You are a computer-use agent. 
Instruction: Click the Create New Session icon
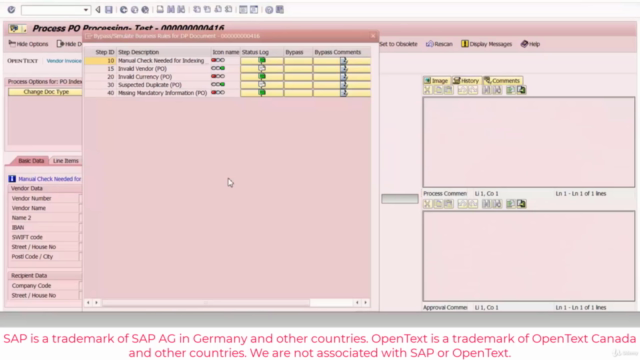tap(243, 9)
